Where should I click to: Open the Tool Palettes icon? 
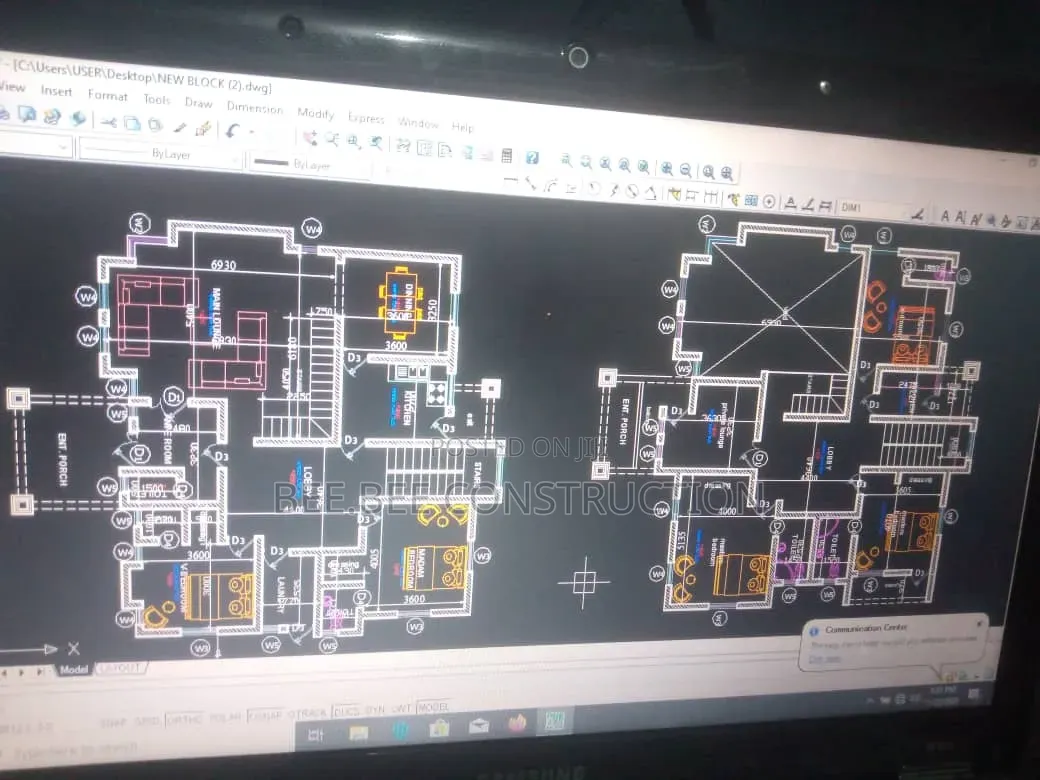(x=445, y=150)
